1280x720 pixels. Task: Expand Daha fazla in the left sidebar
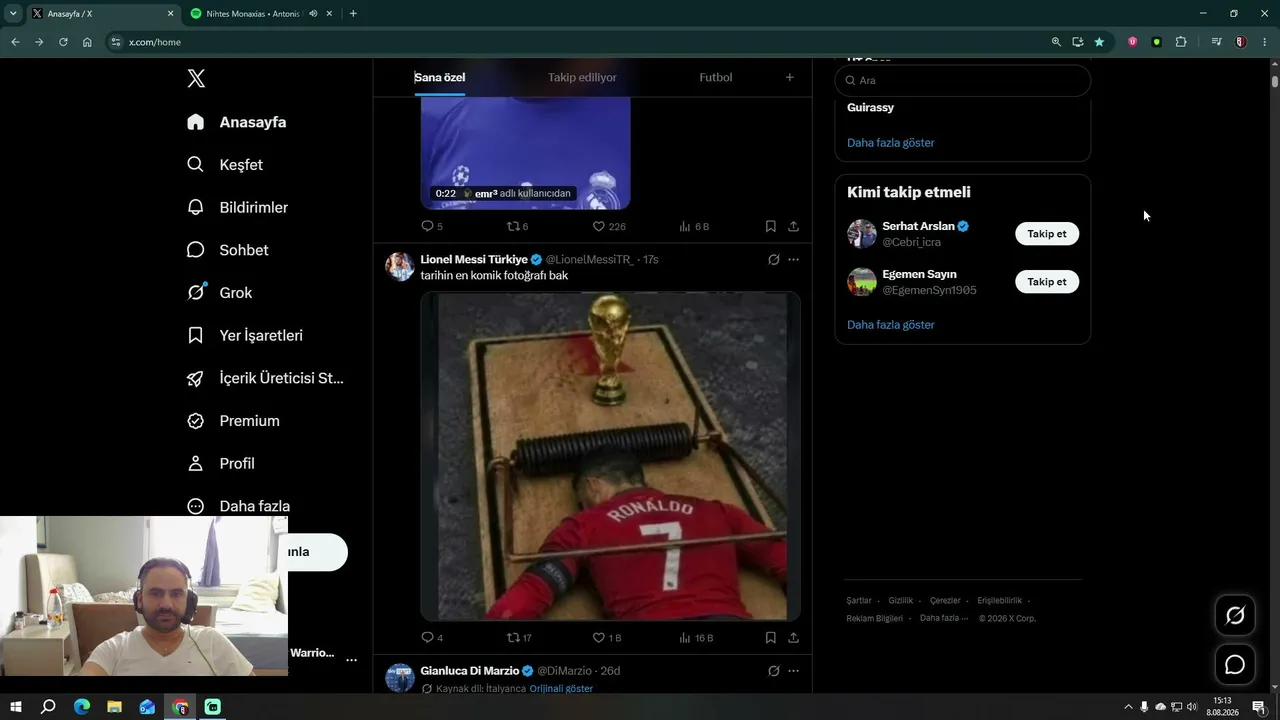point(239,506)
